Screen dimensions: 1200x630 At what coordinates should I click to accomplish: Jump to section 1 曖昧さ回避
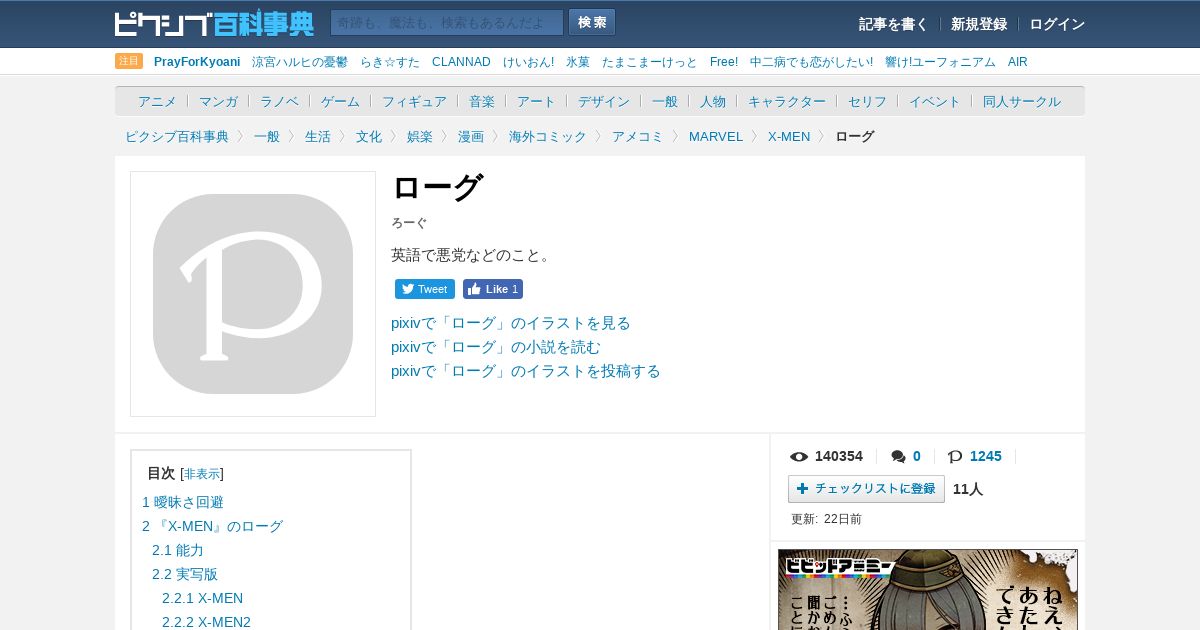pos(183,502)
